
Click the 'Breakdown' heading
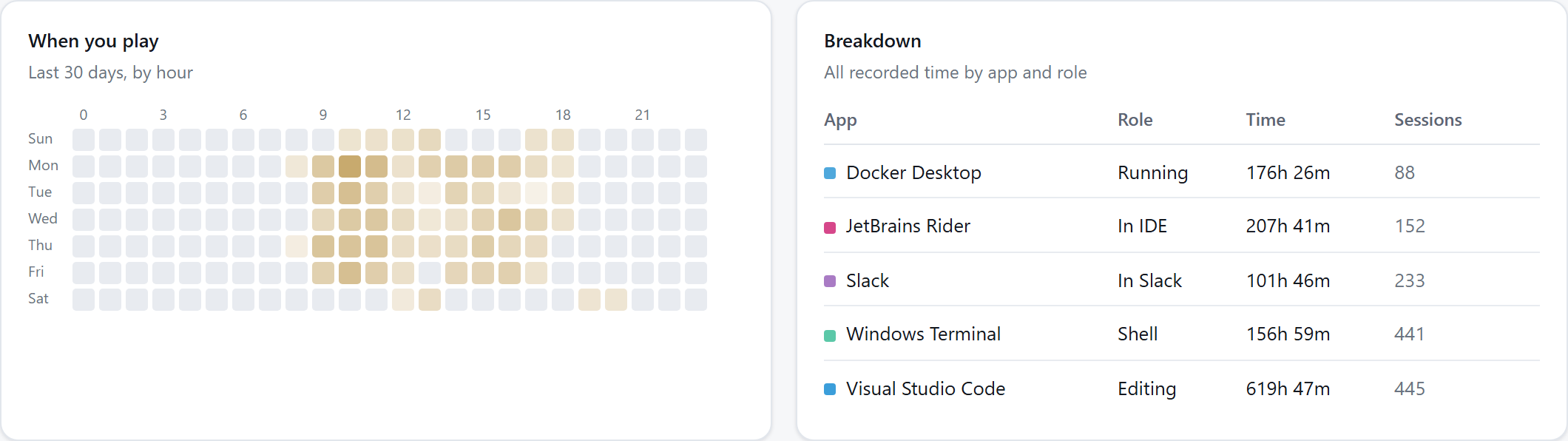point(873,41)
